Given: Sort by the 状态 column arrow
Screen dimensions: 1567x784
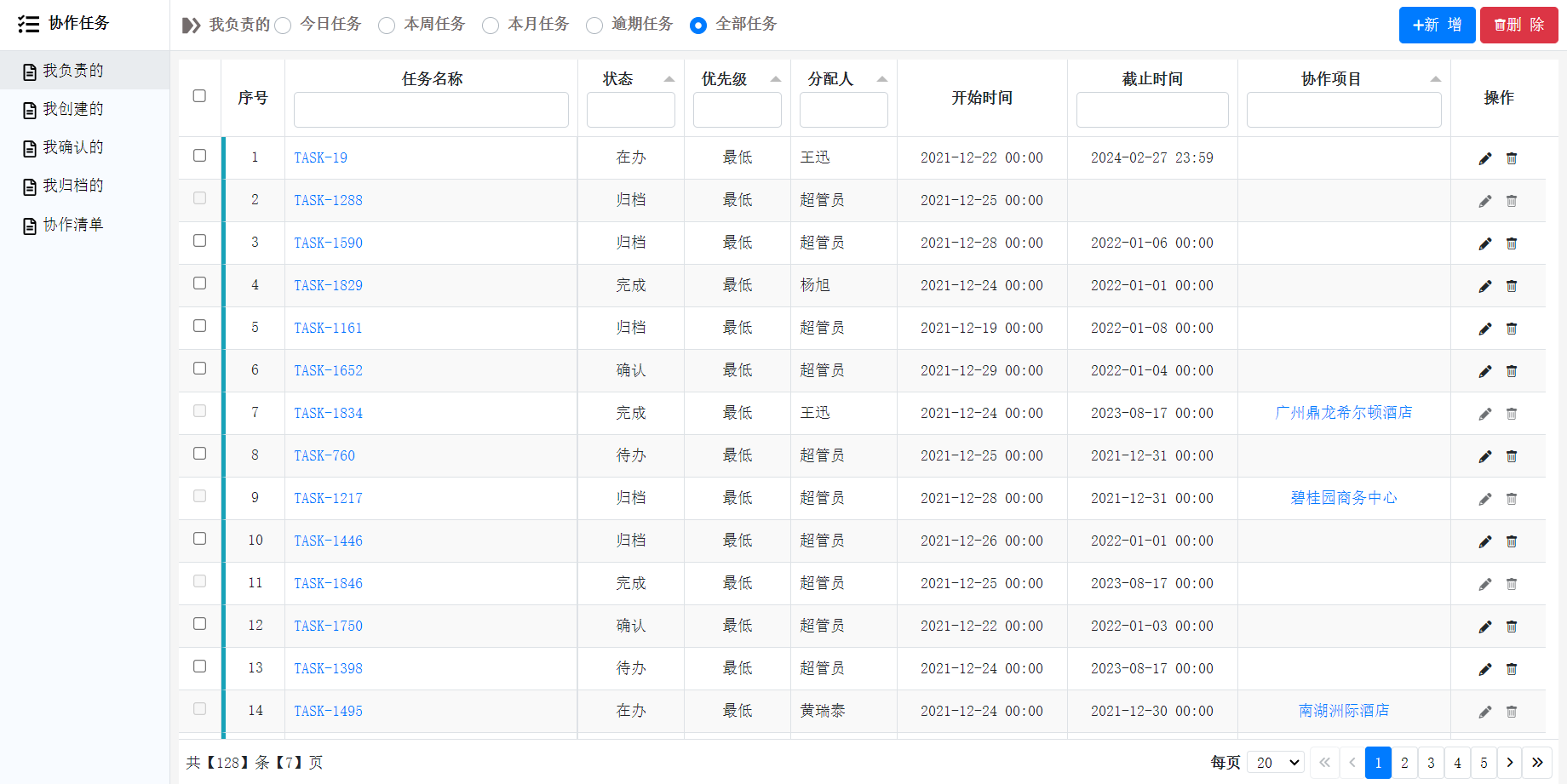Looking at the screenshot, I should pos(669,79).
